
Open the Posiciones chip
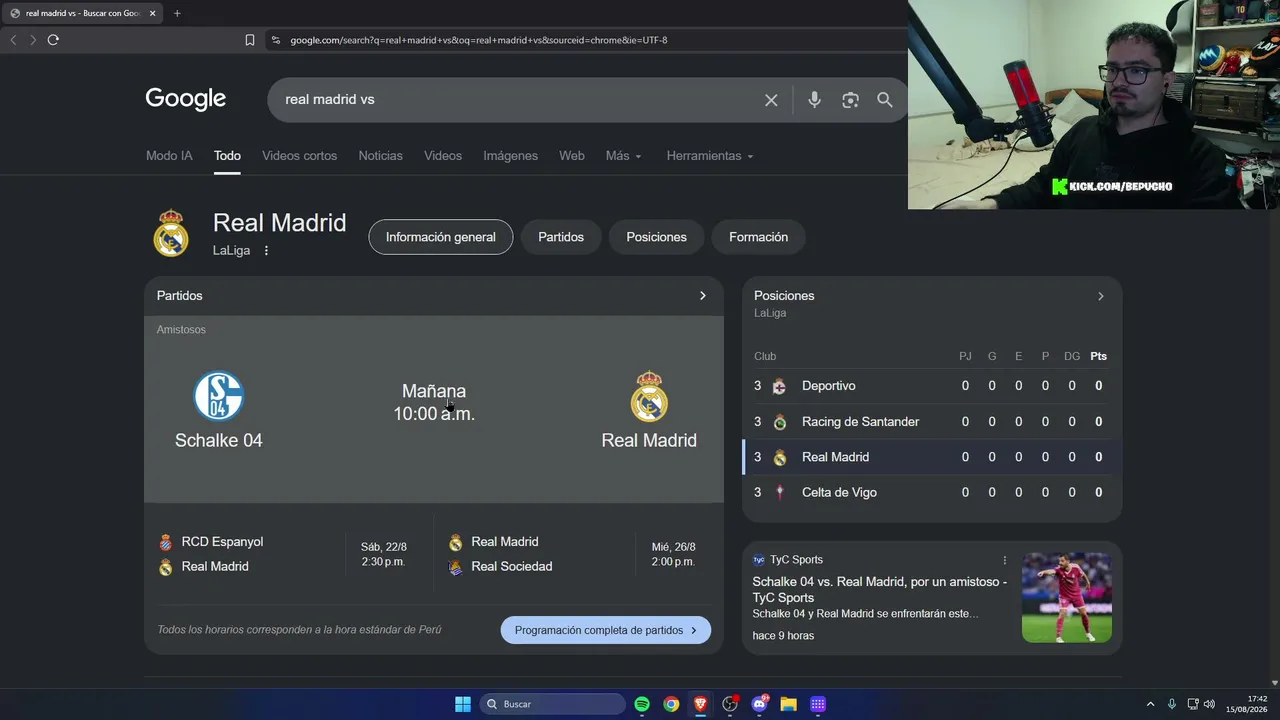656,237
